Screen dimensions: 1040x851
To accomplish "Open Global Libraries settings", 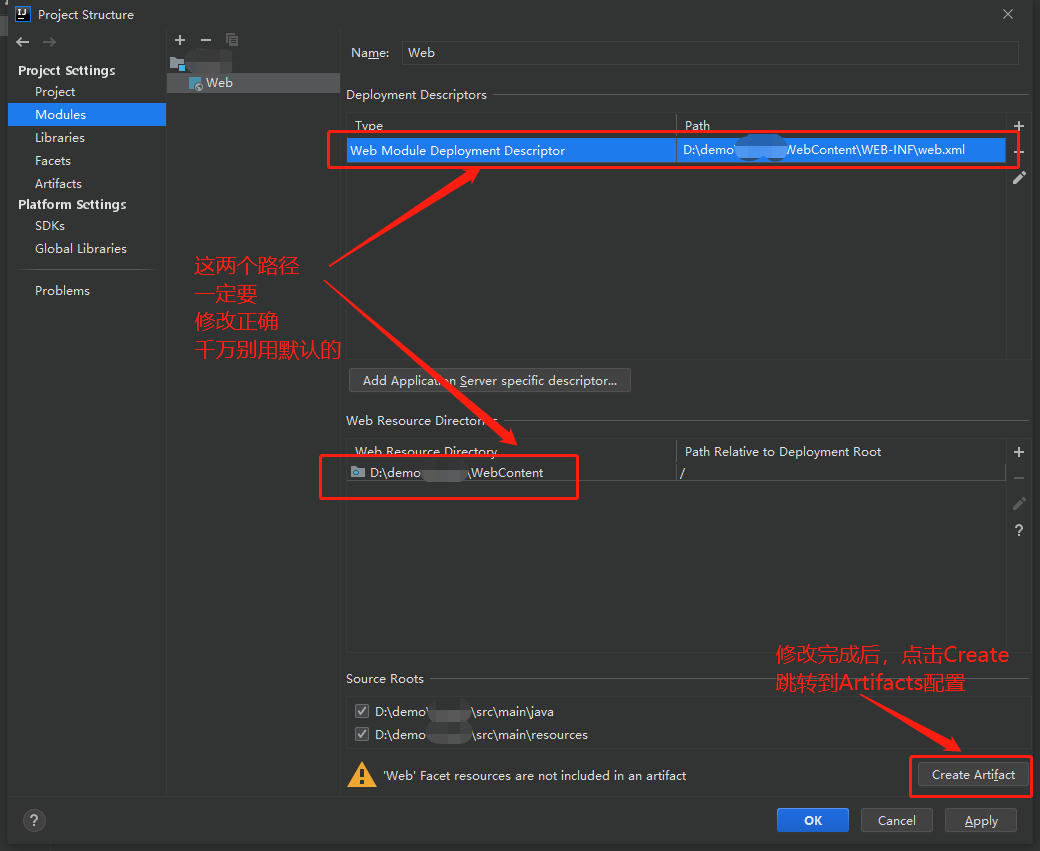I will (81, 248).
